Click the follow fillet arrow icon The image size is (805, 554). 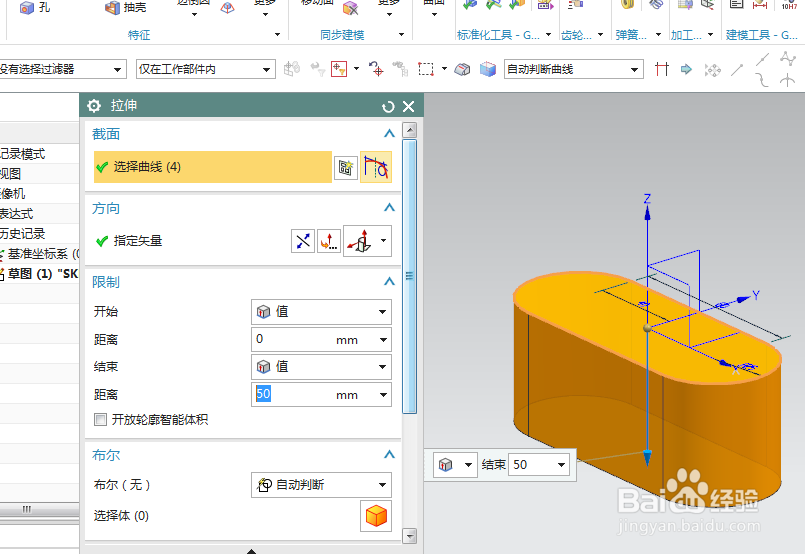coord(686,69)
